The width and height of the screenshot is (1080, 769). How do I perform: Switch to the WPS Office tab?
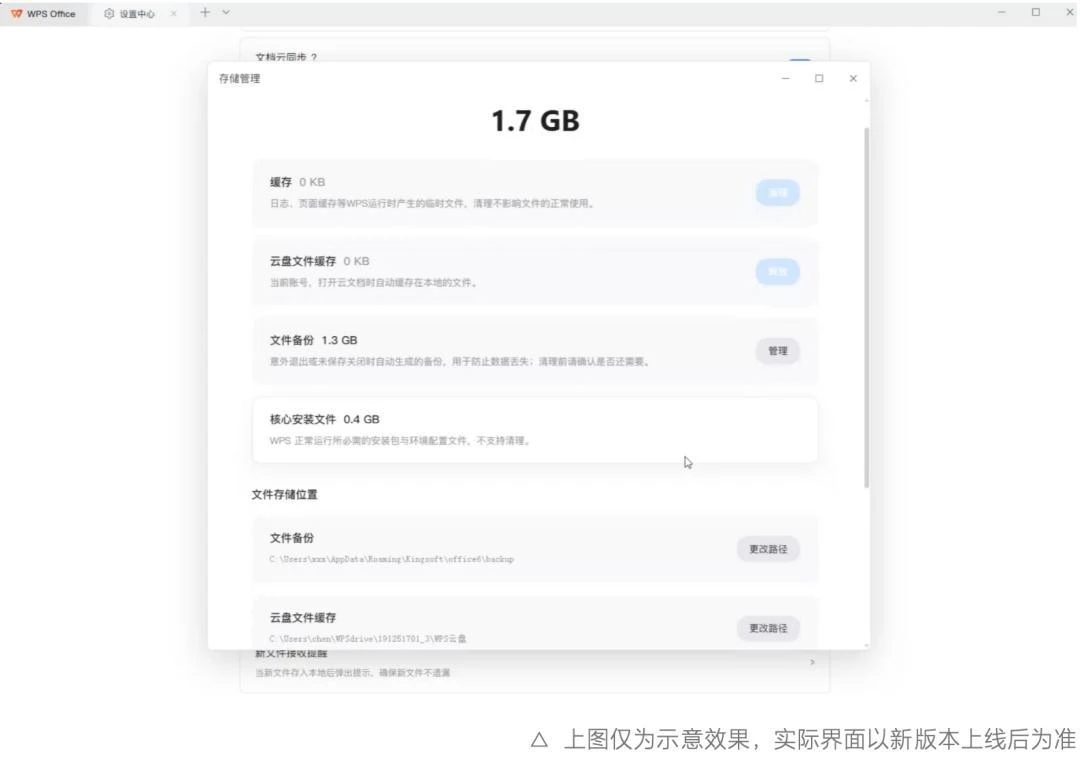(45, 14)
